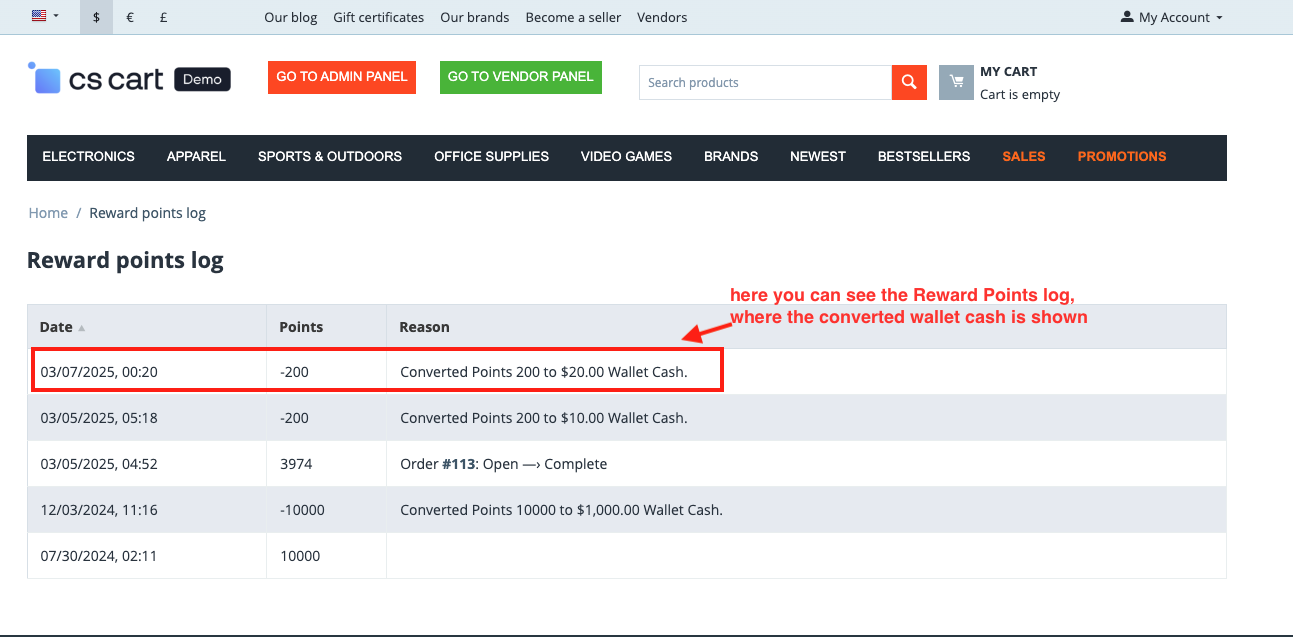
Task: Open the Electronics category menu
Action: point(88,156)
